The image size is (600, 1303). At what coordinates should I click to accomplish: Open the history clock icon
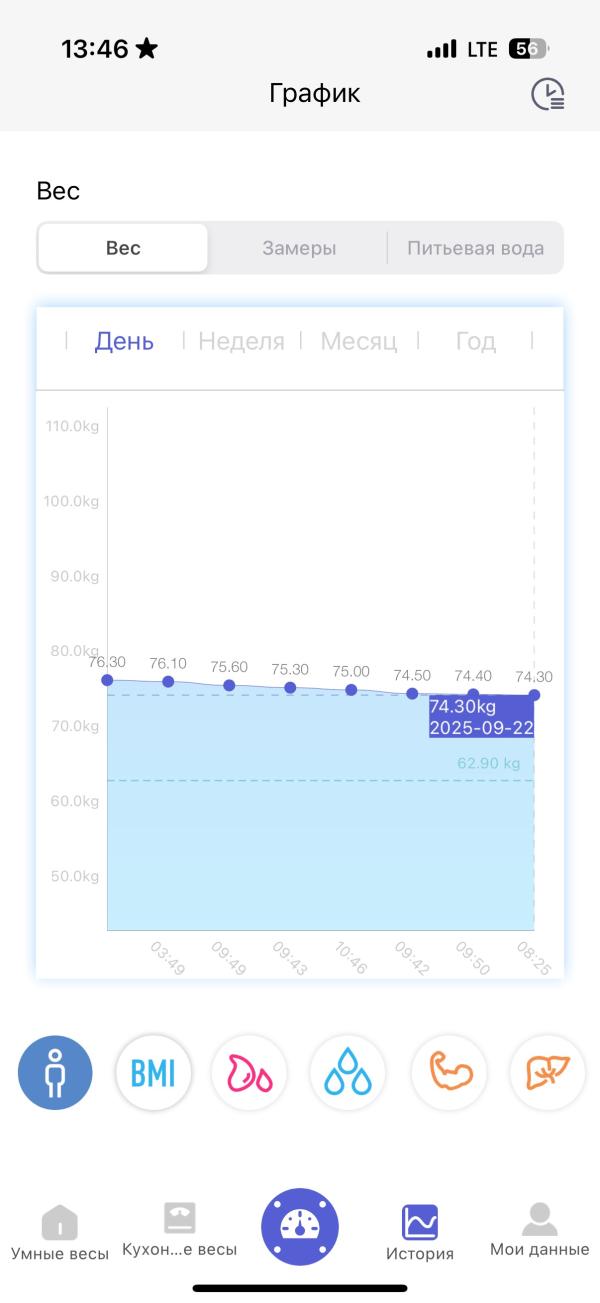(x=547, y=94)
